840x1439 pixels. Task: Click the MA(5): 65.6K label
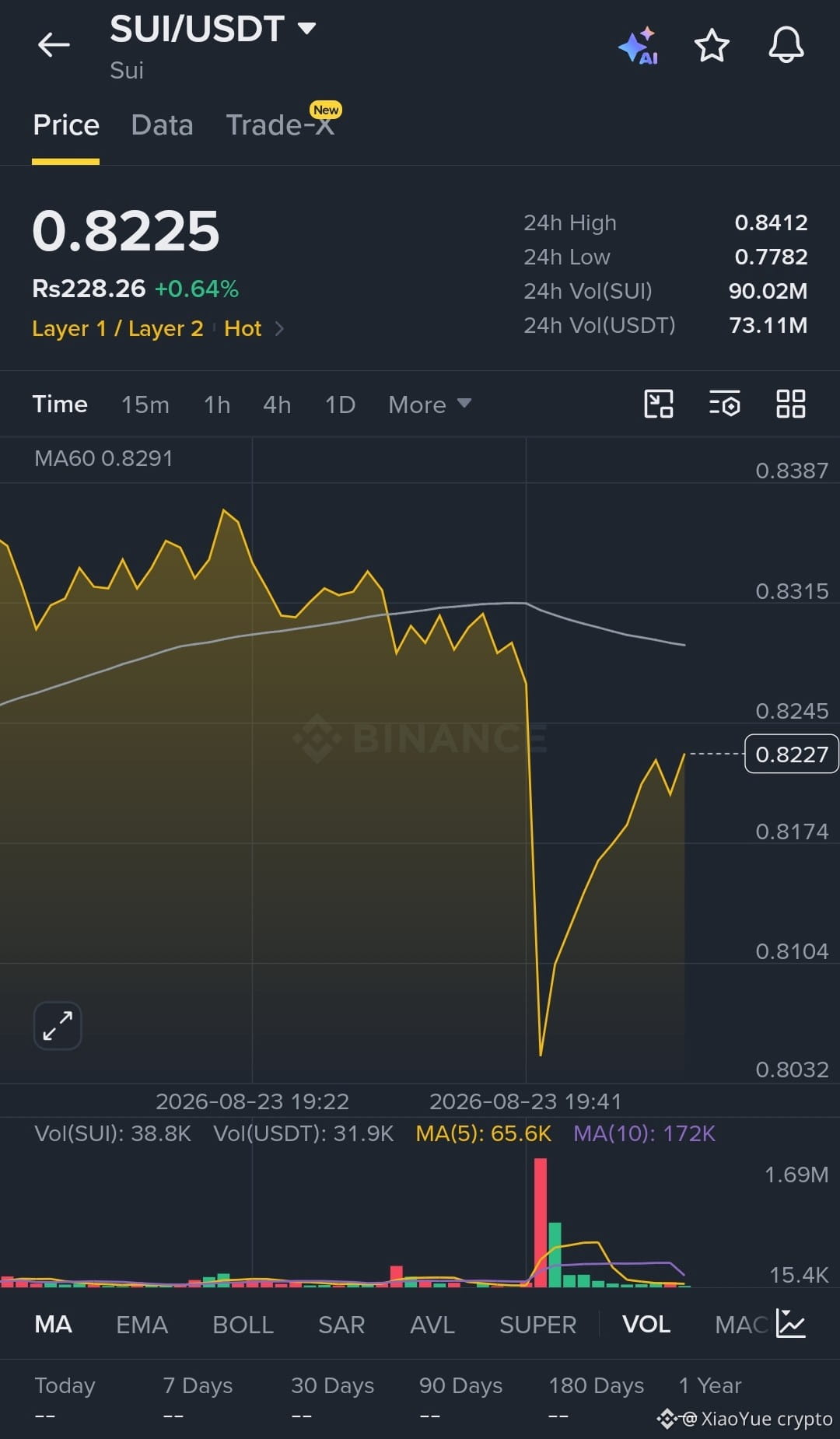484,1133
